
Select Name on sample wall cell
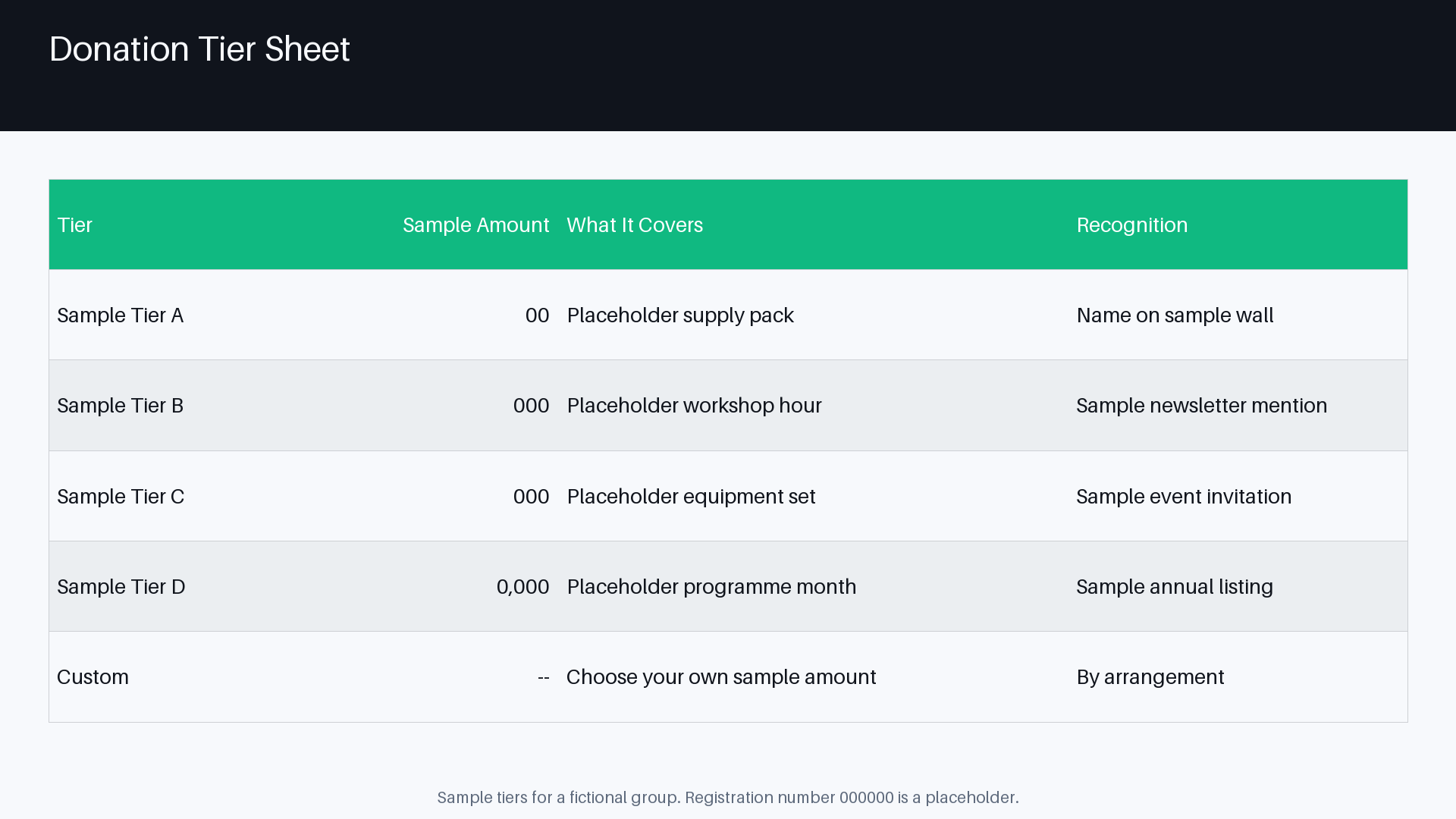click(1175, 315)
